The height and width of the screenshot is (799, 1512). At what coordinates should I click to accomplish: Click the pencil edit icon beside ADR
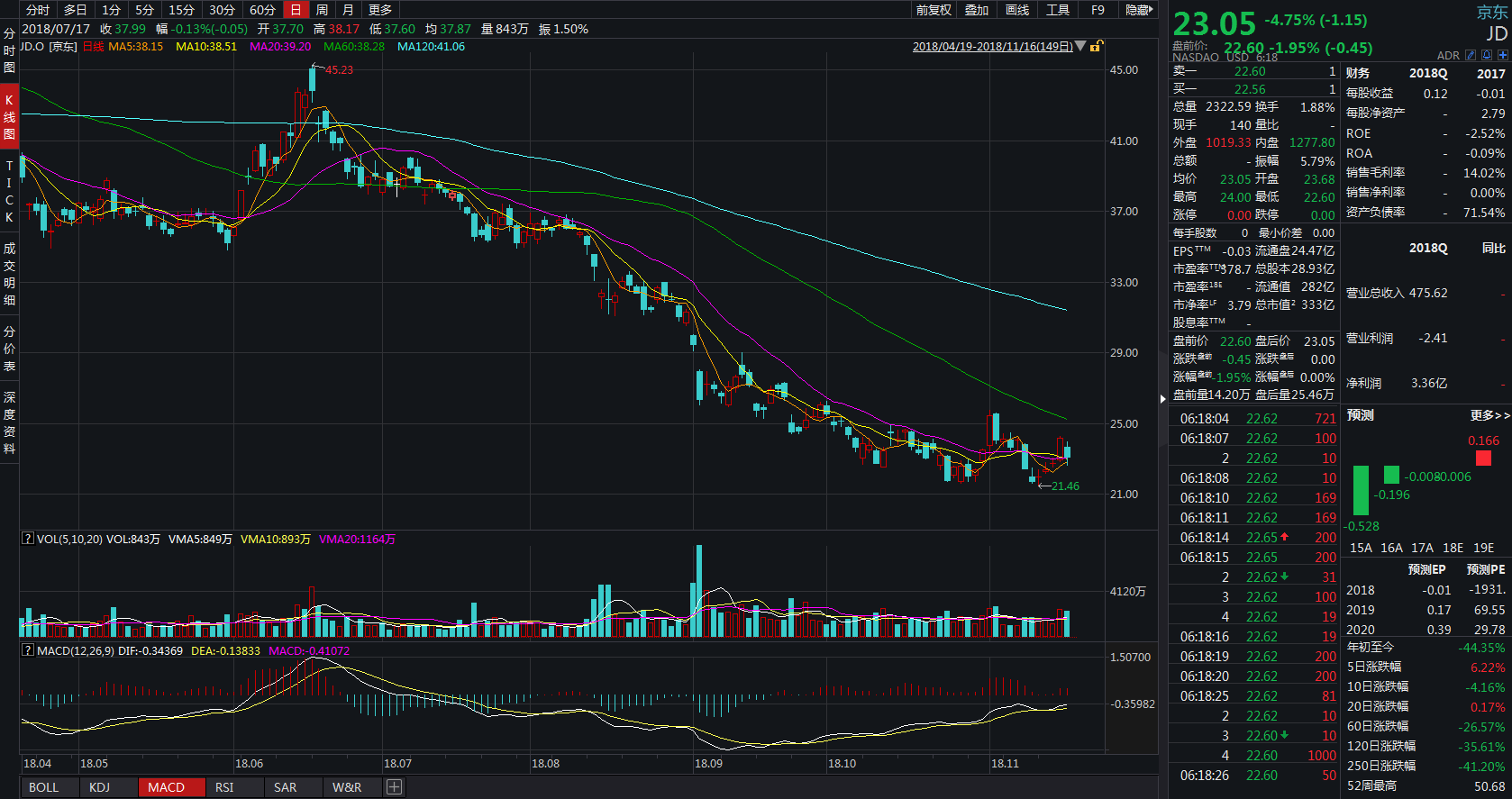pyautogui.click(x=1471, y=56)
